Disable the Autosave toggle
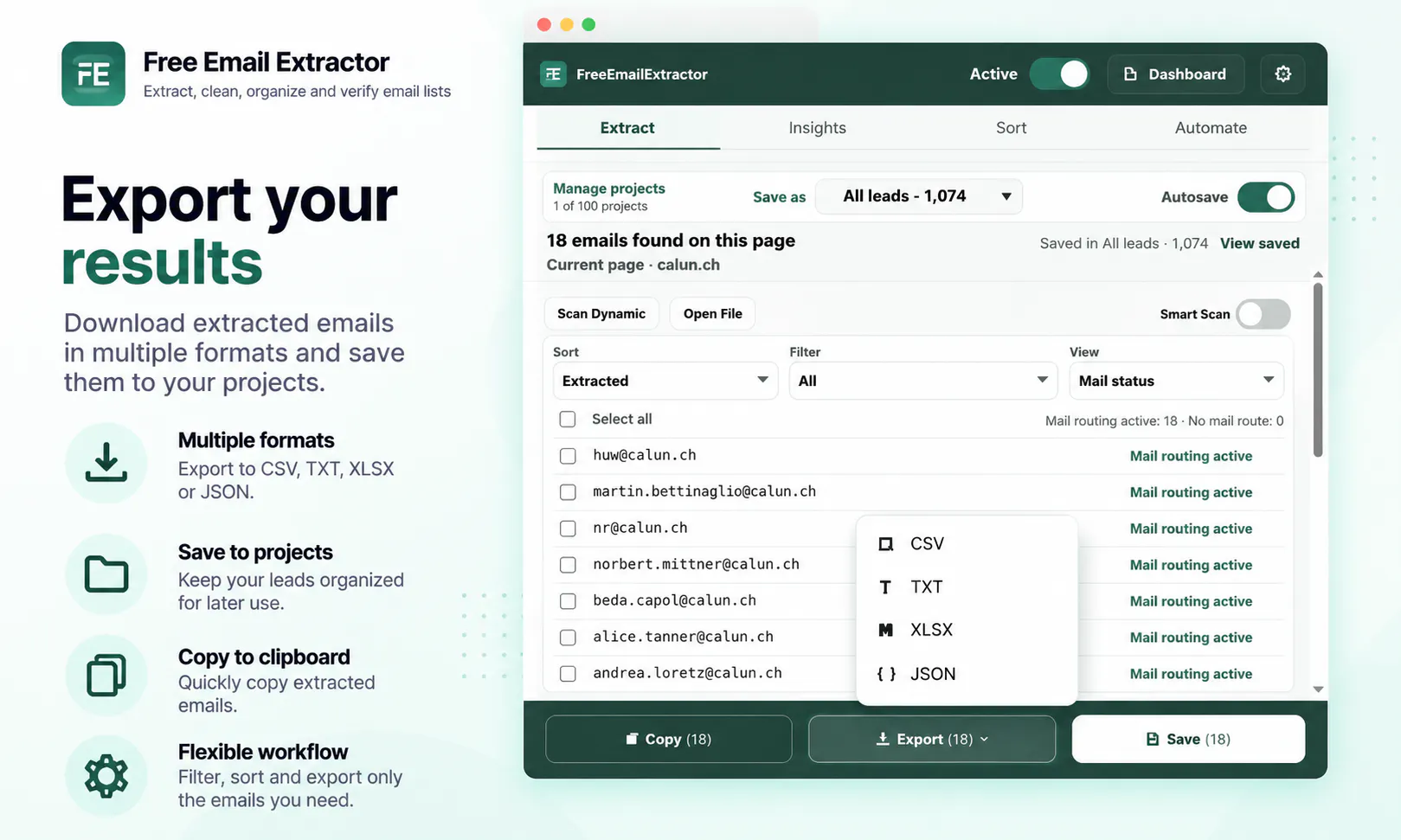 1266,197
